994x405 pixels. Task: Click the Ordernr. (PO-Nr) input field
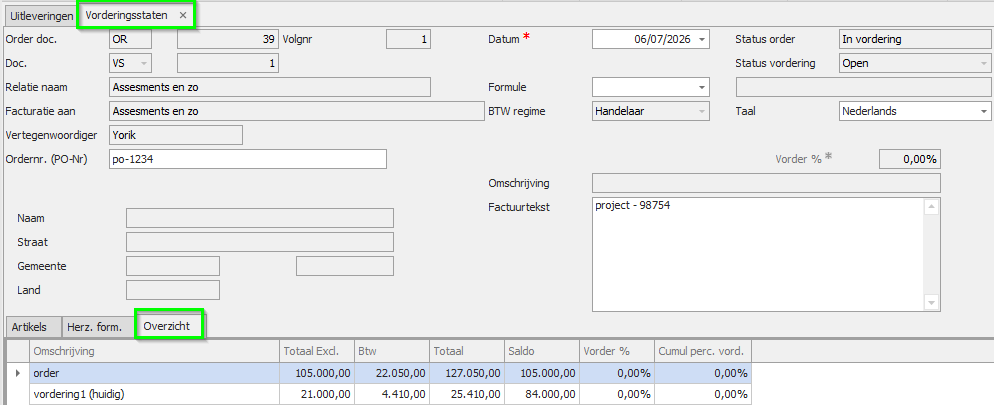tap(248, 159)
